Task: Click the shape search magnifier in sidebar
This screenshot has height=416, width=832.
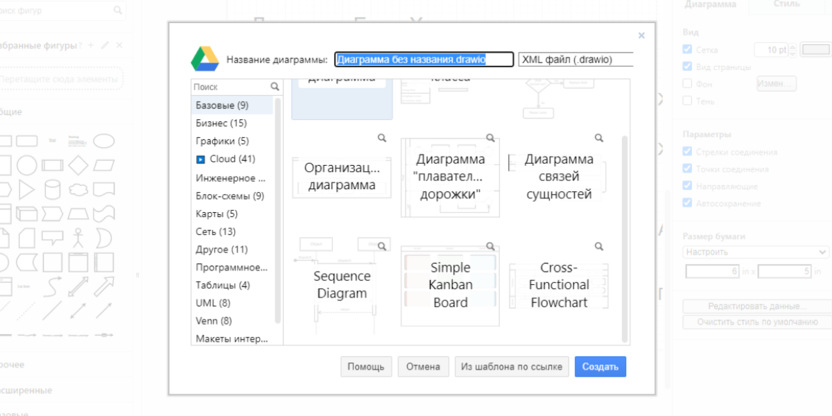Action: pyautogui.click(x=117, y=10)
